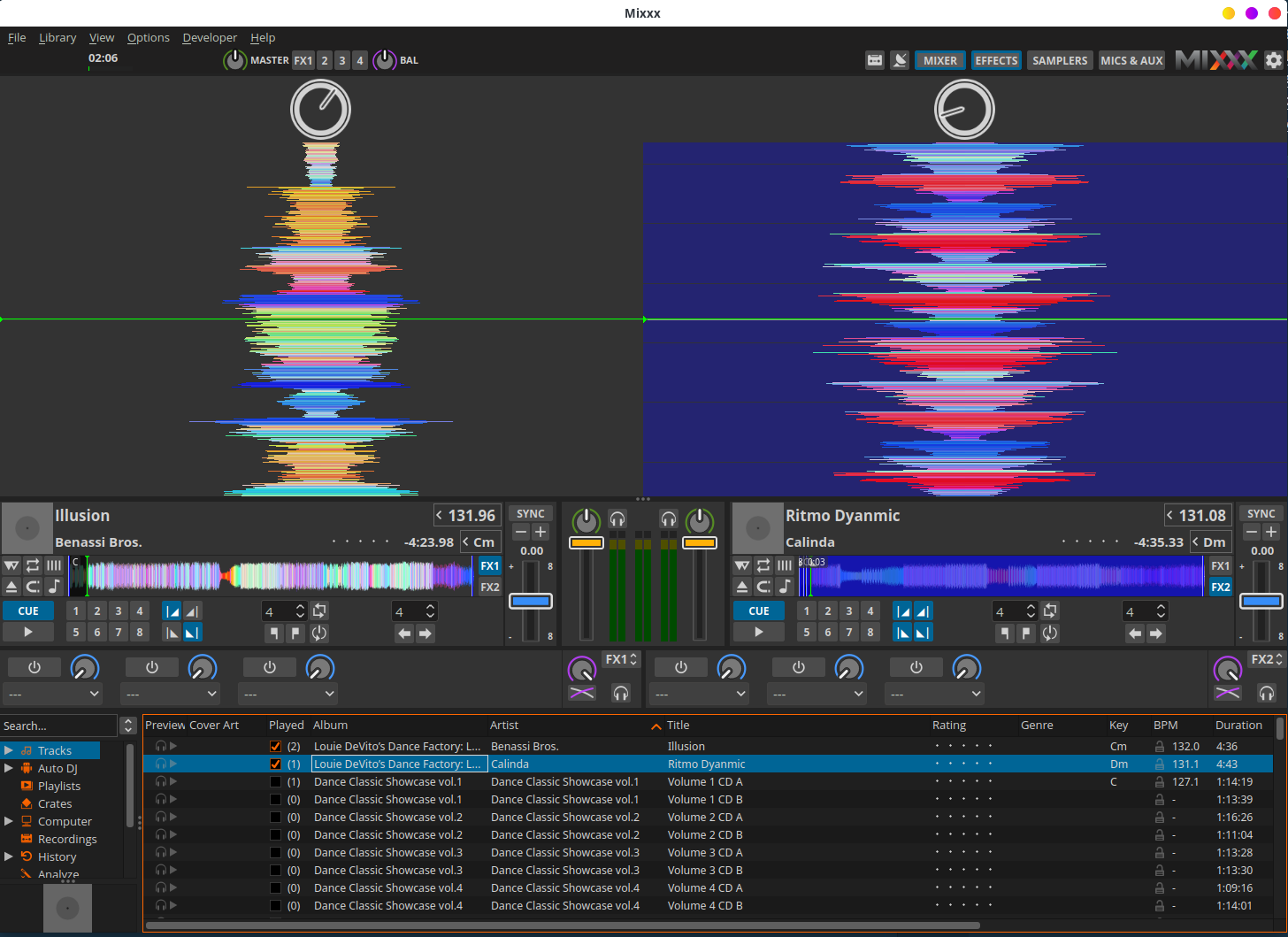Image resolution: width=1288 pixels, height=937 pixels.
Task: Open the Help menu
Action: 263,37
